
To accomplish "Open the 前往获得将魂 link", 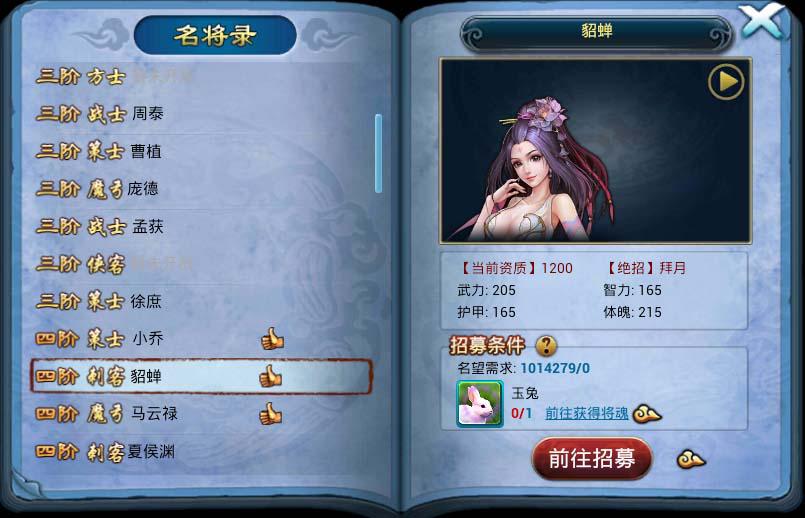I will [586, 413].
